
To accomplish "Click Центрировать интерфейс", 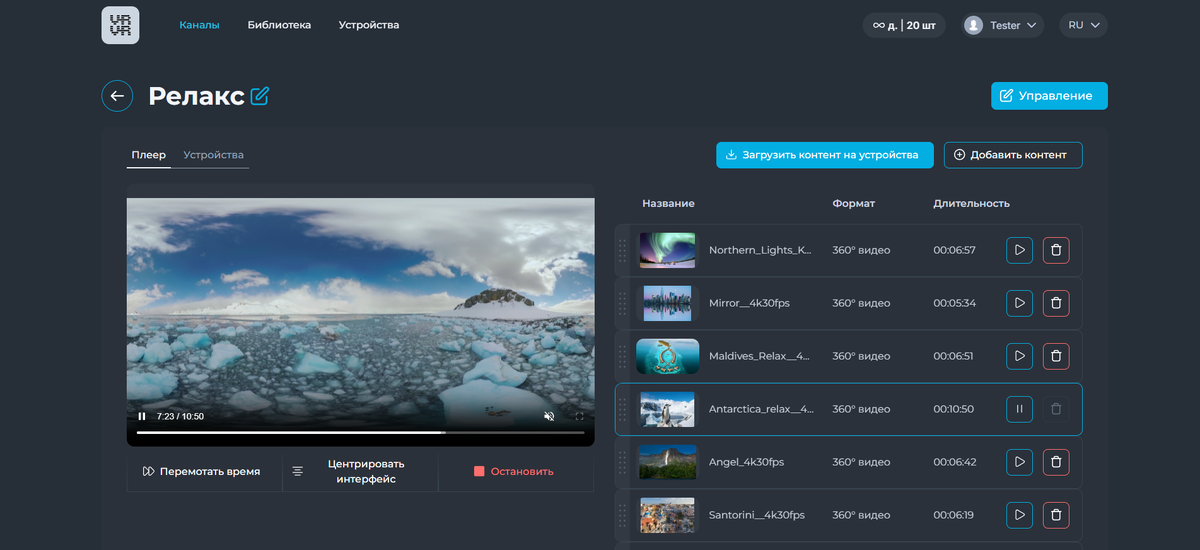I will [x=360, y=471].
